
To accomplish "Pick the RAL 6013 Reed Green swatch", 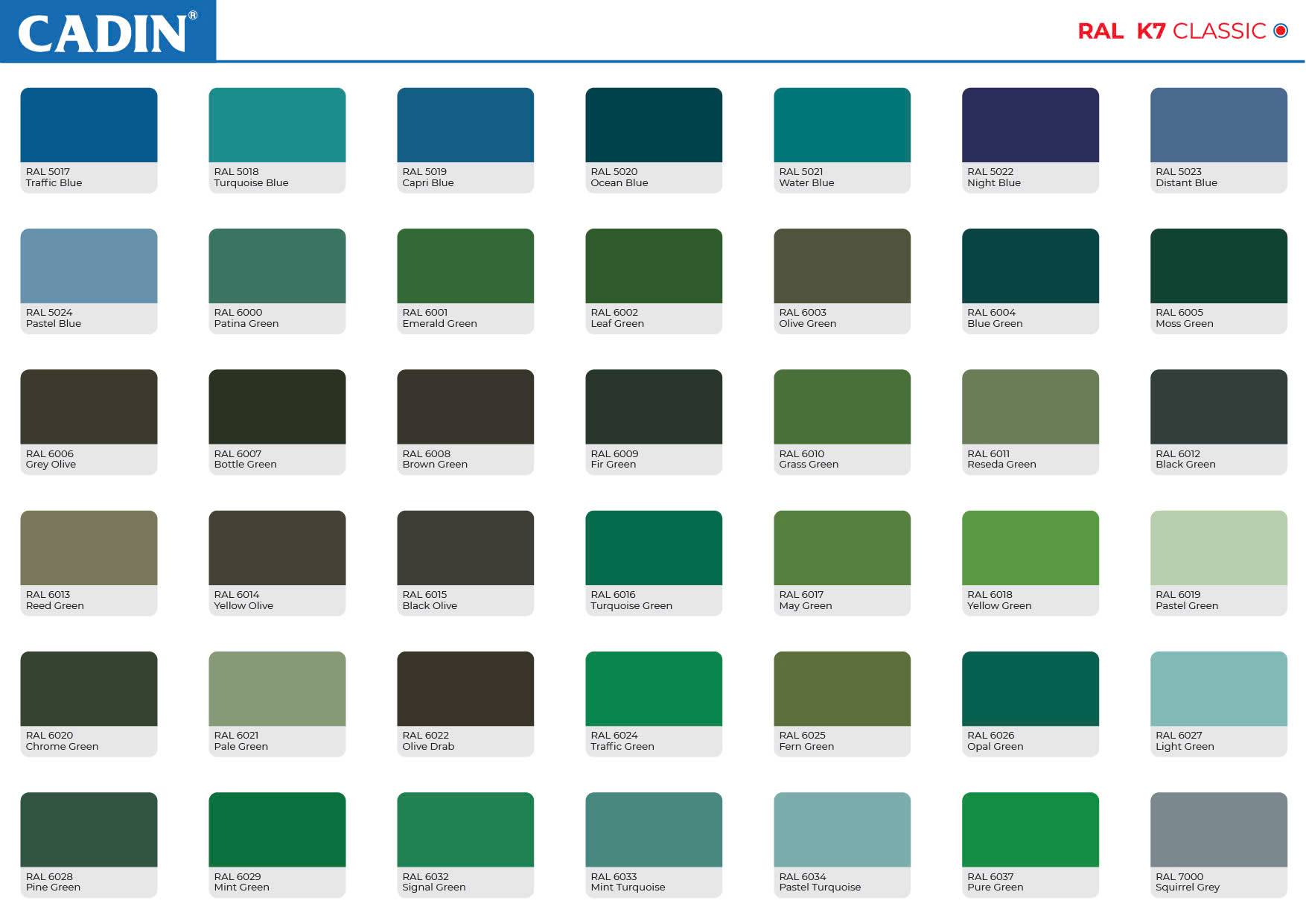I will point(89,547).
